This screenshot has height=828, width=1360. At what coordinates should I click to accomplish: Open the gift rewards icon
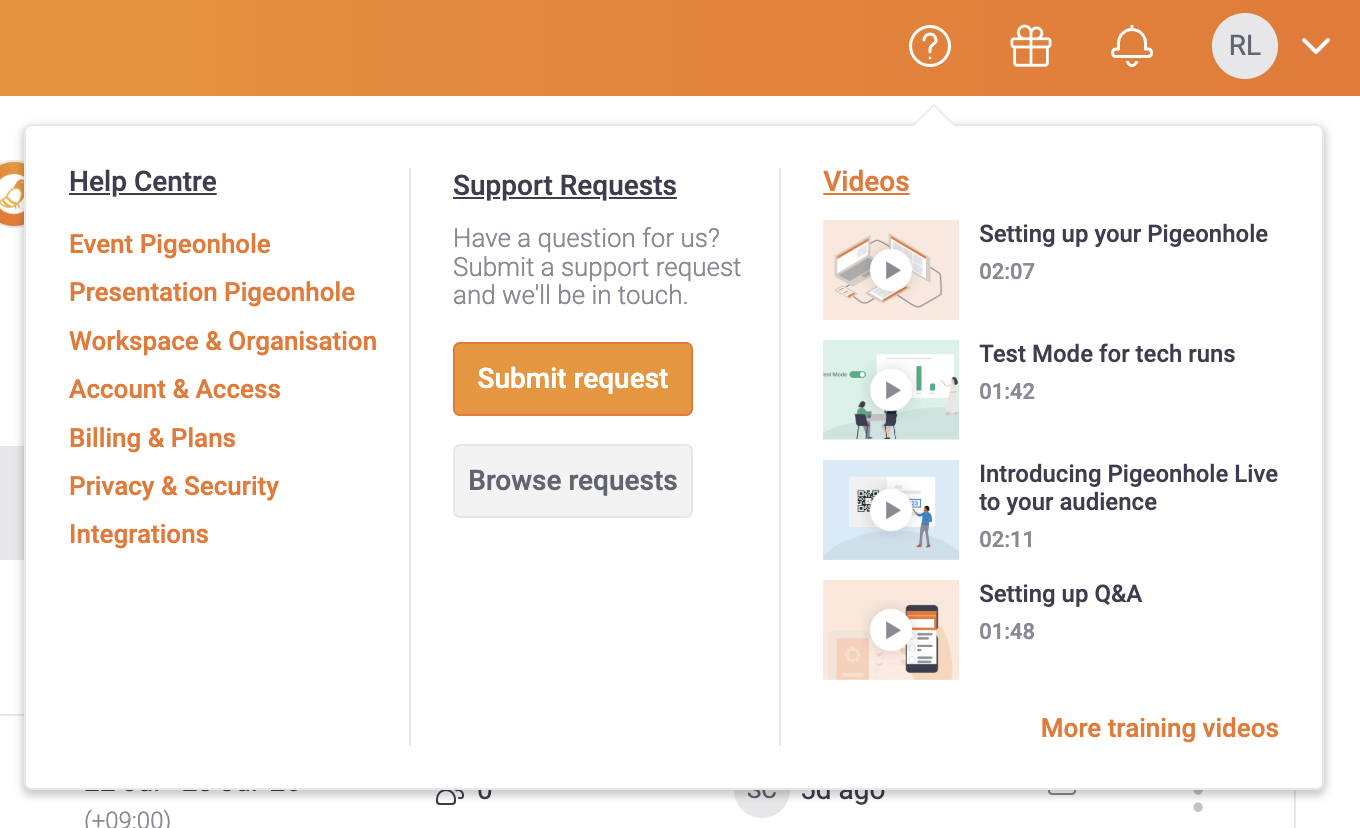(1031, 46)
